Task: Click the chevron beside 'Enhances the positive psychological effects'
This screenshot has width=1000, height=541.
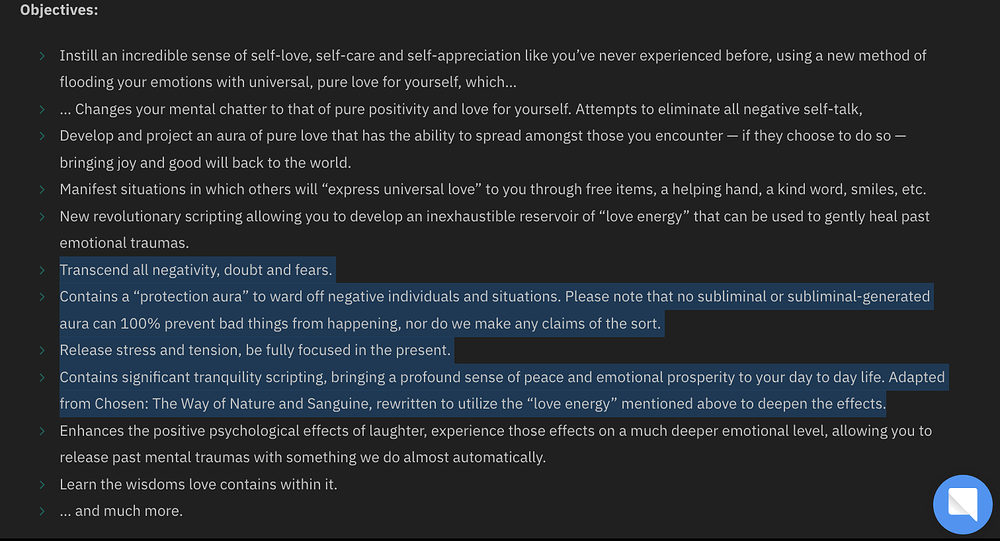Action: (42, 431)
